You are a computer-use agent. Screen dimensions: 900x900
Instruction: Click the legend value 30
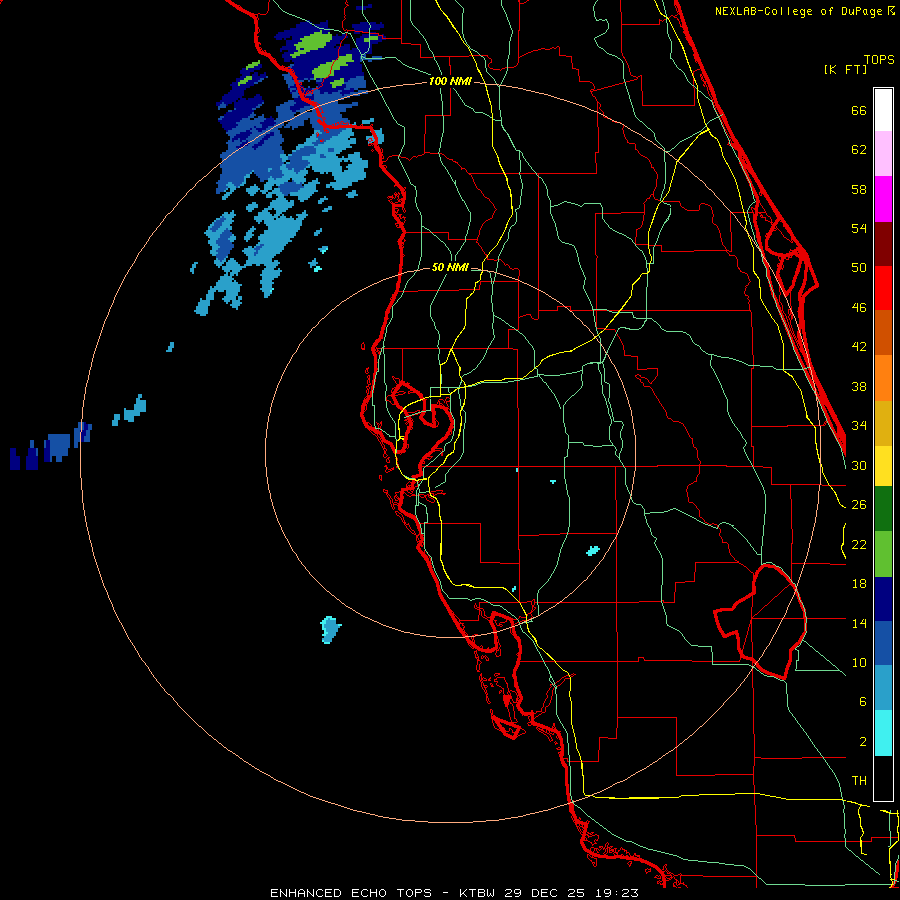859,465
